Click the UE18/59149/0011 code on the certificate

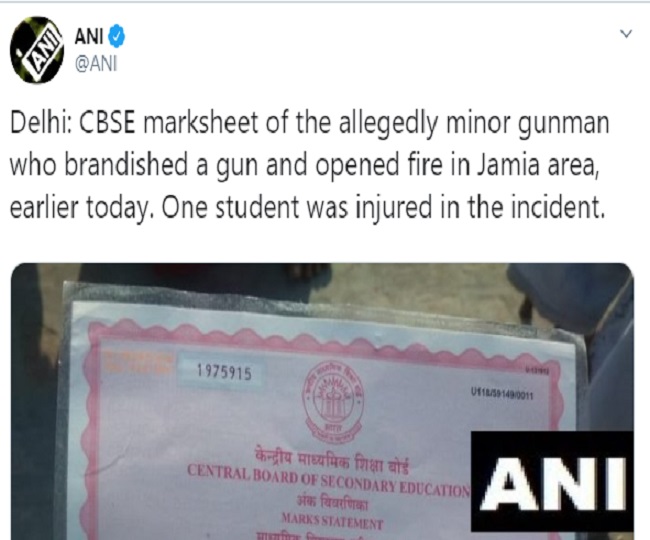(502, 393)
